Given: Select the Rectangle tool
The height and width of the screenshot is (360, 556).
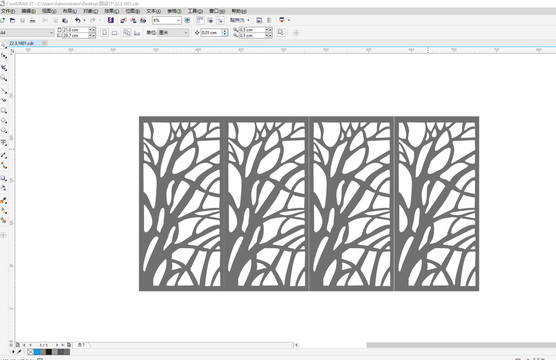Looking at the screenshot, I should (4, 111).
